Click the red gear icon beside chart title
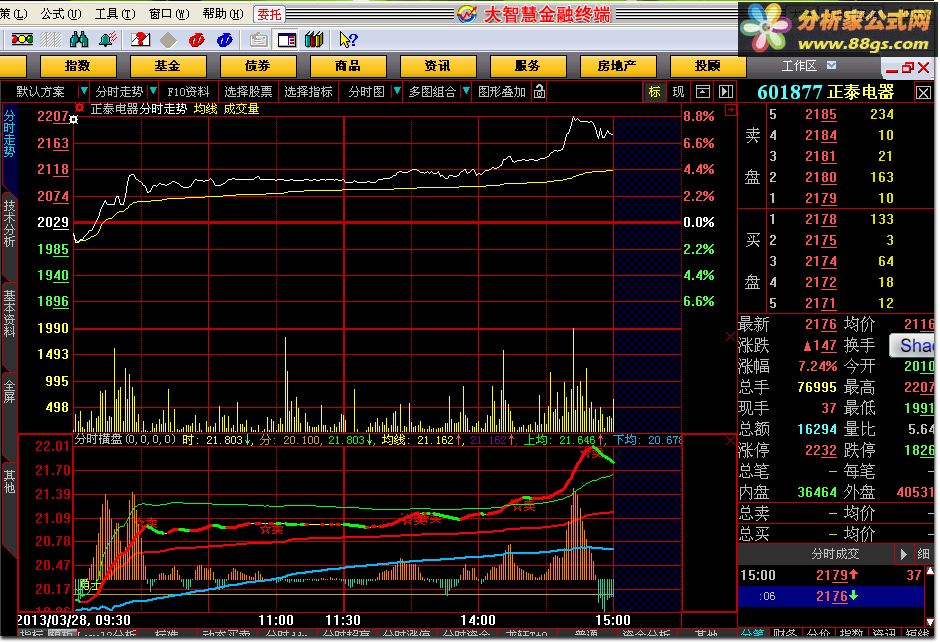This screenshot has width=940, height=643. click(79, 108)
